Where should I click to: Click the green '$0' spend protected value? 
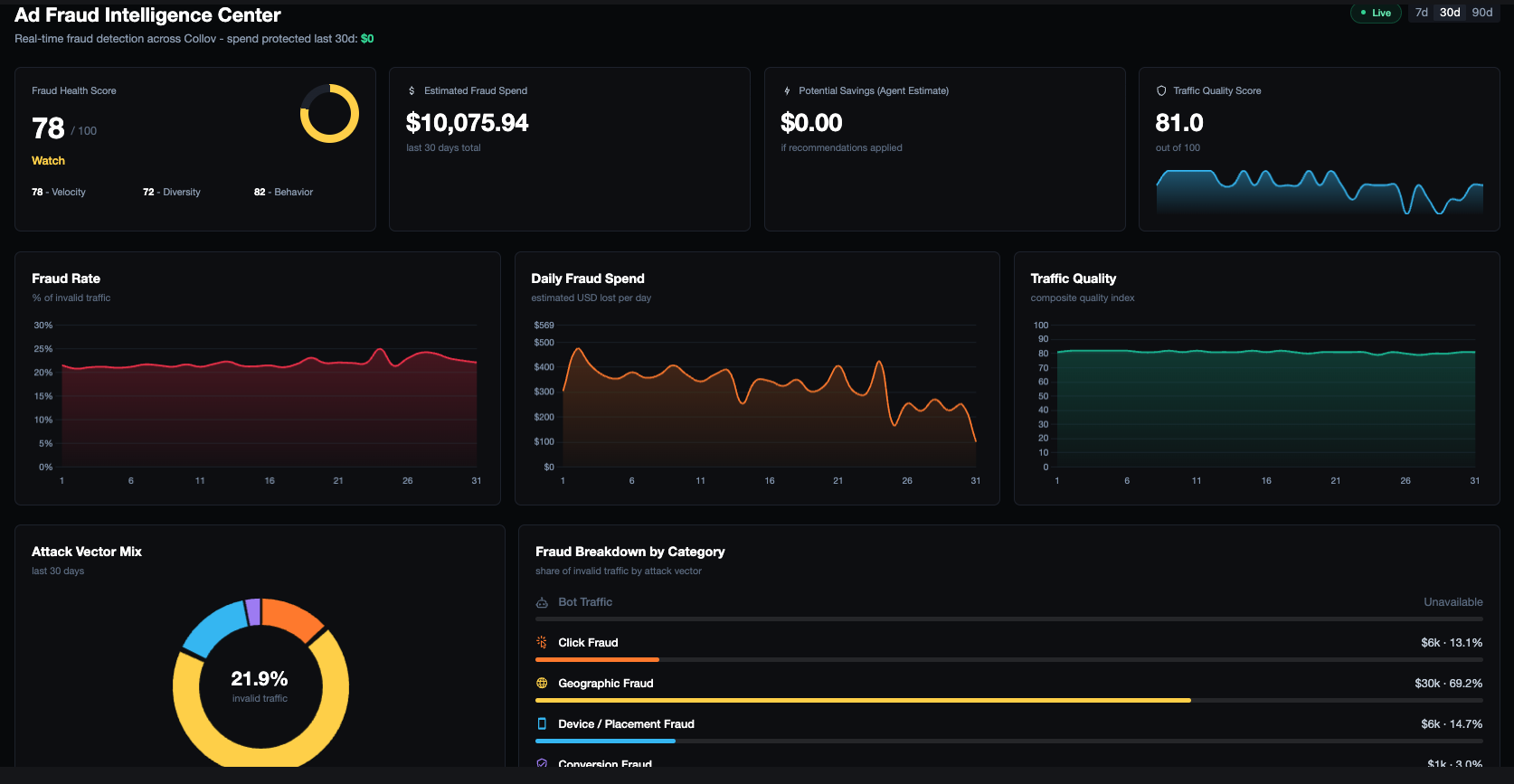[x=367, y=39]
